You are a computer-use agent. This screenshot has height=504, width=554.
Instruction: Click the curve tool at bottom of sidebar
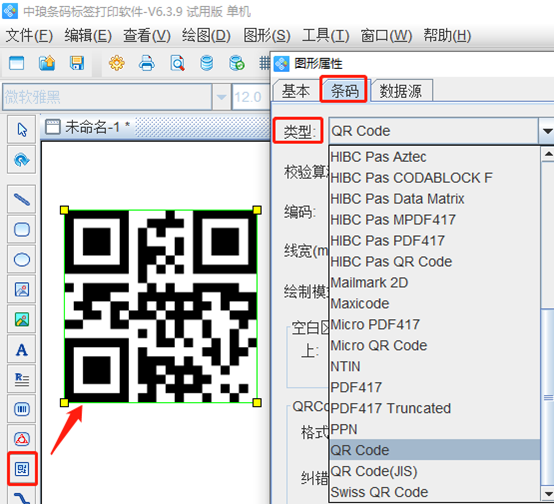coord(22,496)
